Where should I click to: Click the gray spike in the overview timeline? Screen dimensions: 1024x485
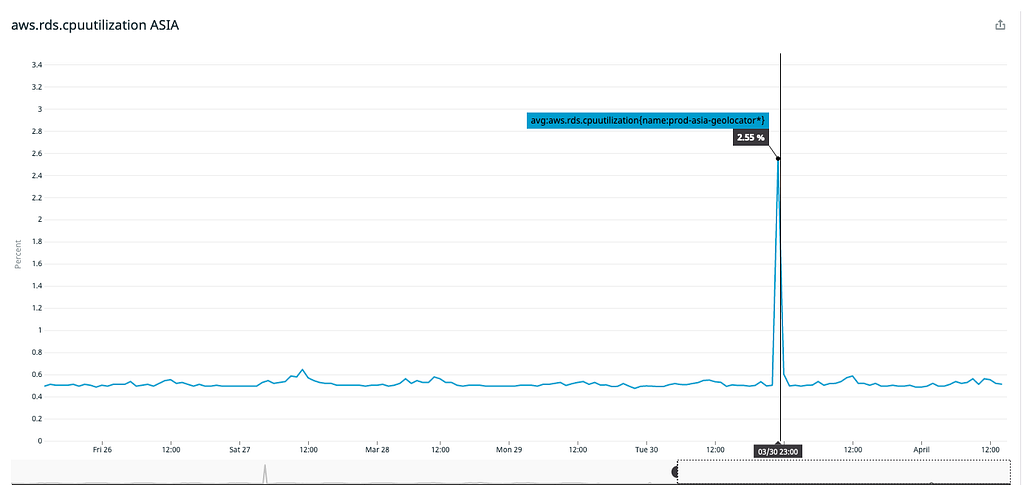pos(265,473)
